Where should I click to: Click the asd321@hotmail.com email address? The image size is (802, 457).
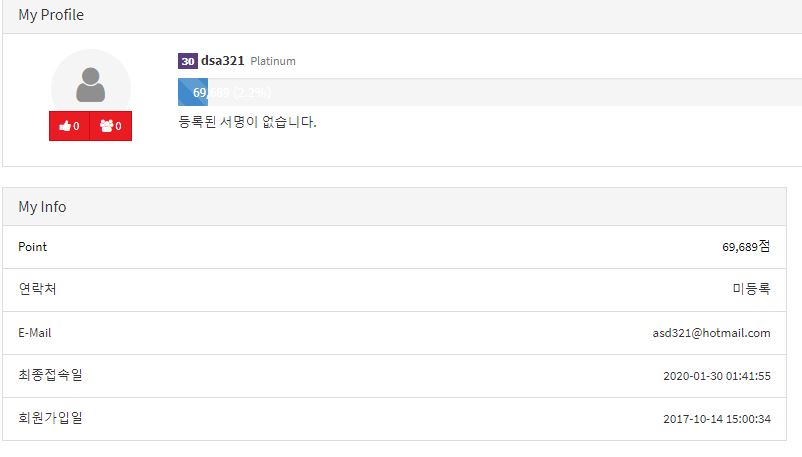tap(711, 333)
